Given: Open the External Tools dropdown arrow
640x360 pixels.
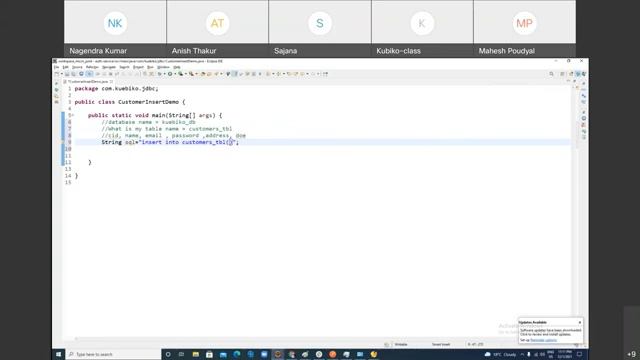Looking at the screenshot, I should [x=196, y=74].
